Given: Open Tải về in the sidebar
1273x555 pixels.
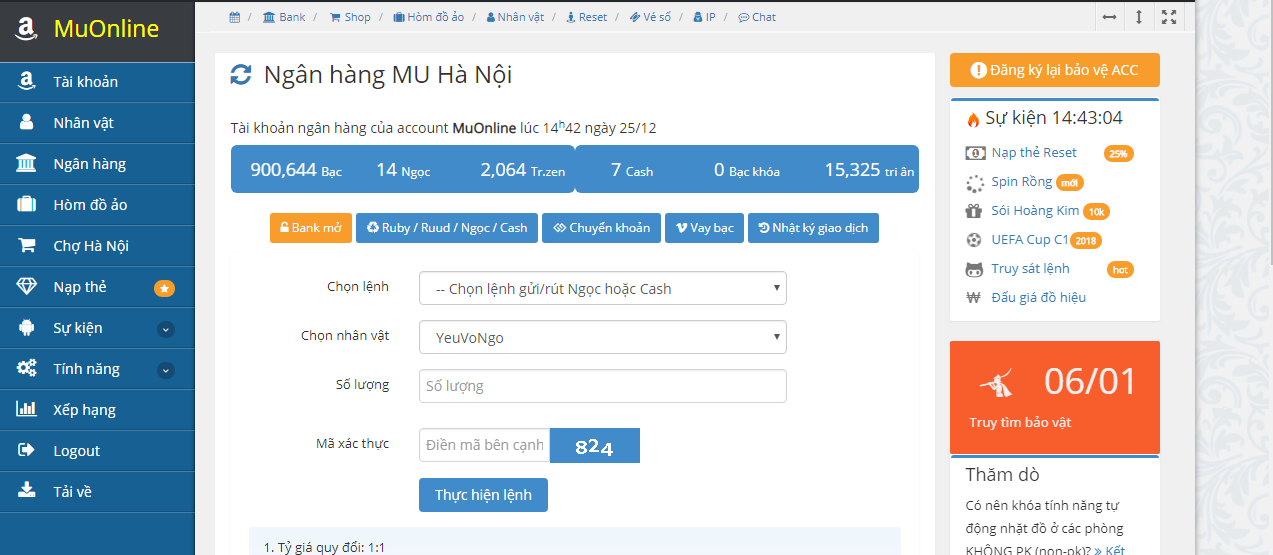Looking at the screenshot, I should [97, 492].
